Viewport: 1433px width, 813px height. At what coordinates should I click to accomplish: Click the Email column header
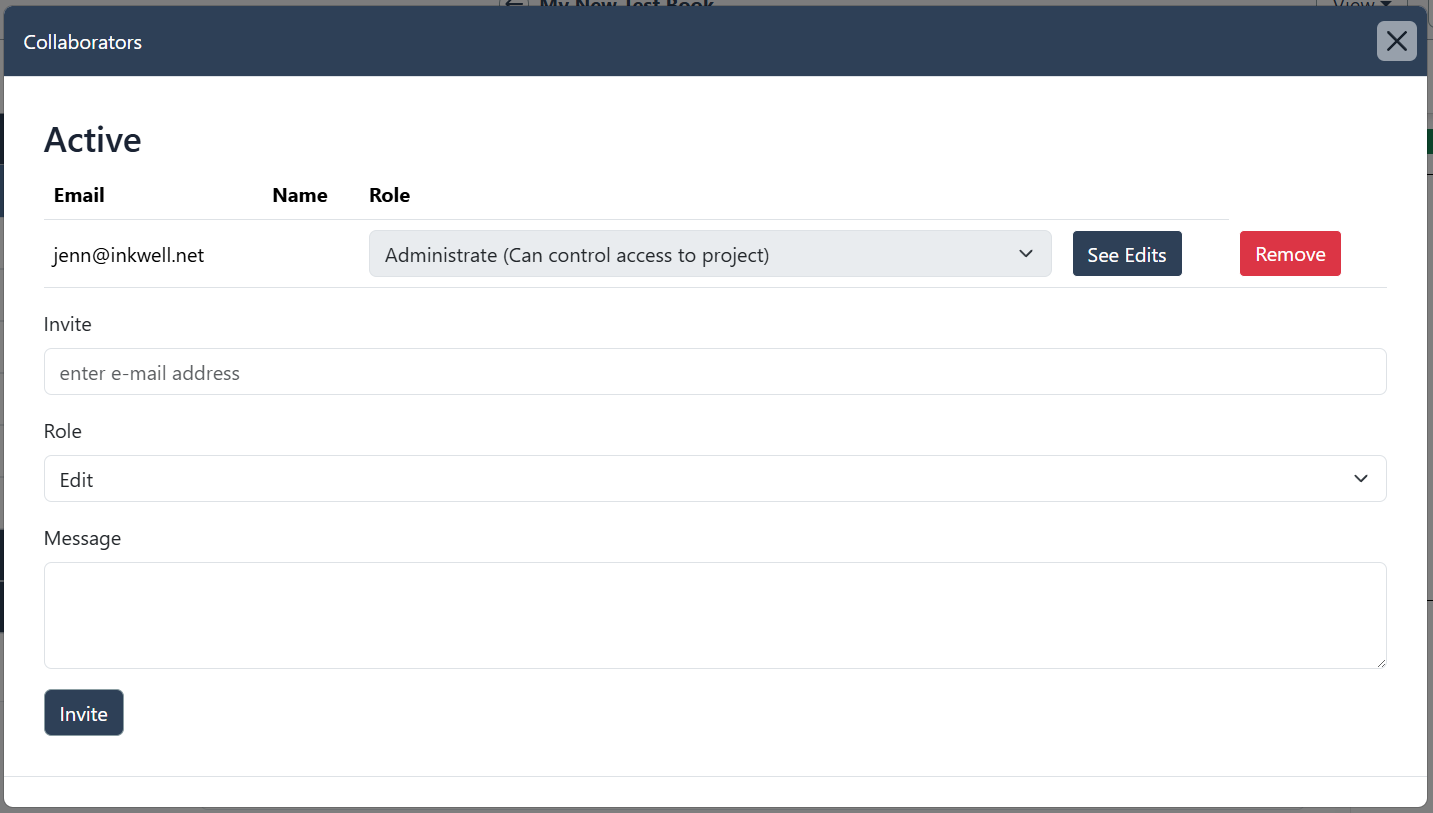coord(79,195)
